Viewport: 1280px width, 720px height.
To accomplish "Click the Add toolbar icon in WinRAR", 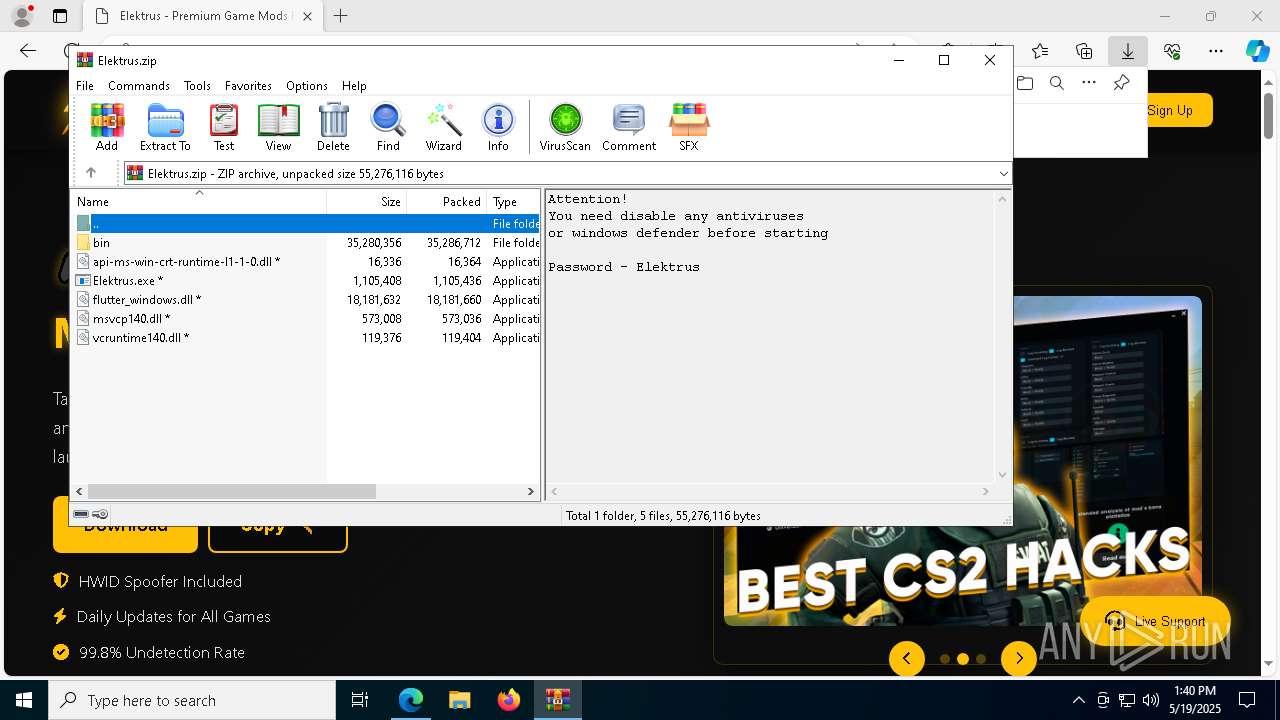I will coord(107,127).
